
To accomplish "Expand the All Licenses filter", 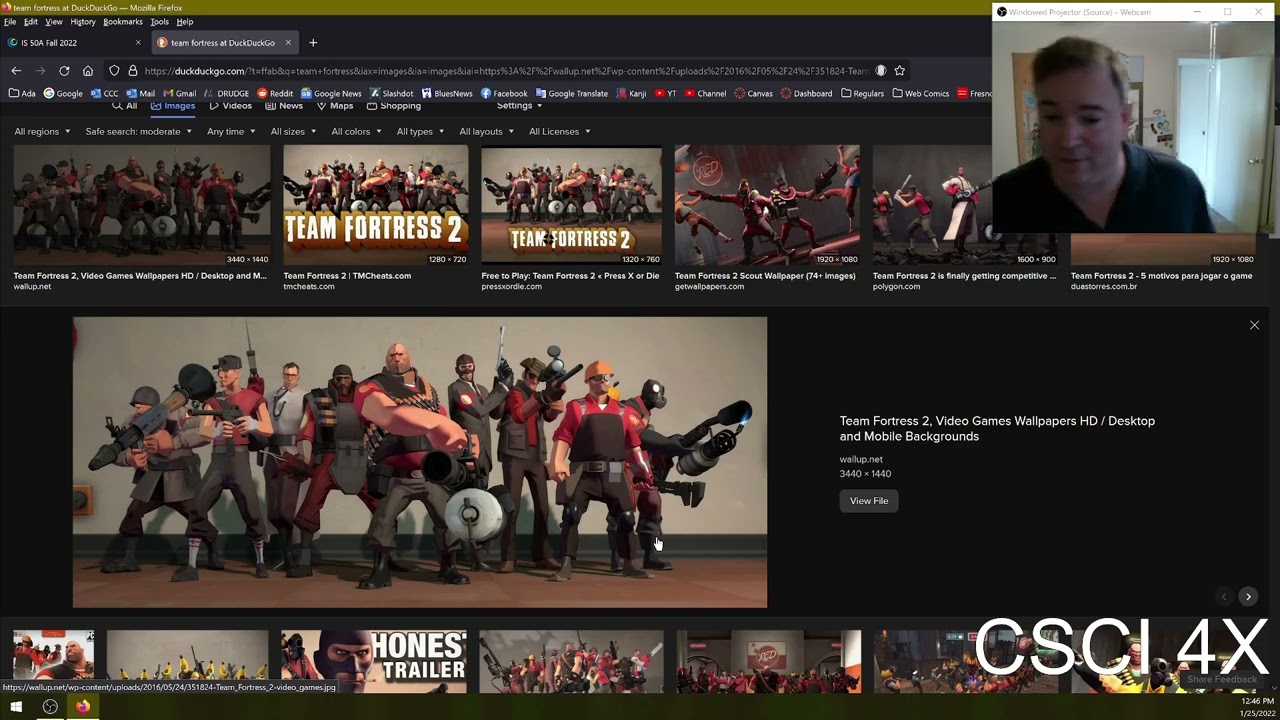I will pyautogui.click(x=560, y=132).
